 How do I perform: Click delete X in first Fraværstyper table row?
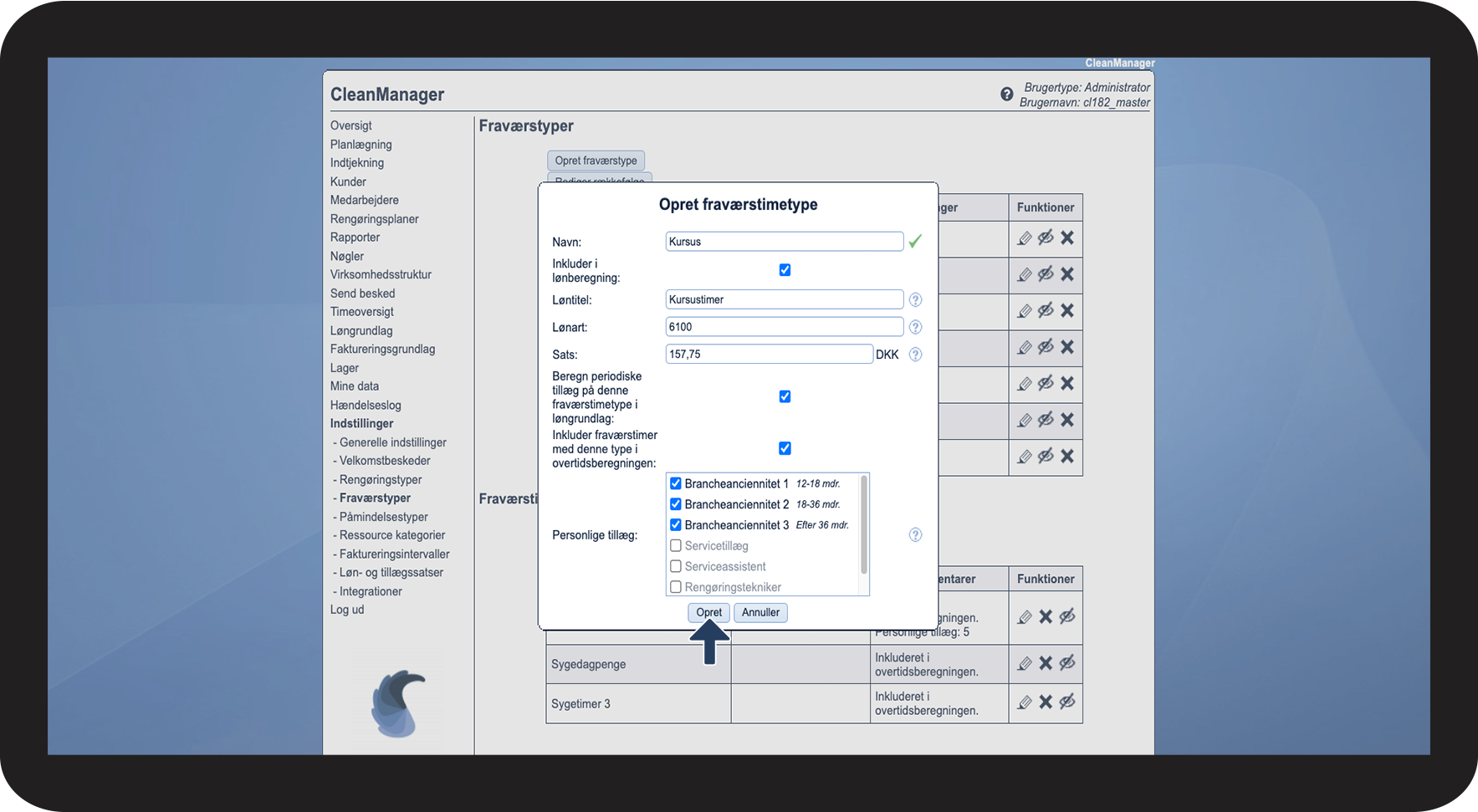(1067, 237)
